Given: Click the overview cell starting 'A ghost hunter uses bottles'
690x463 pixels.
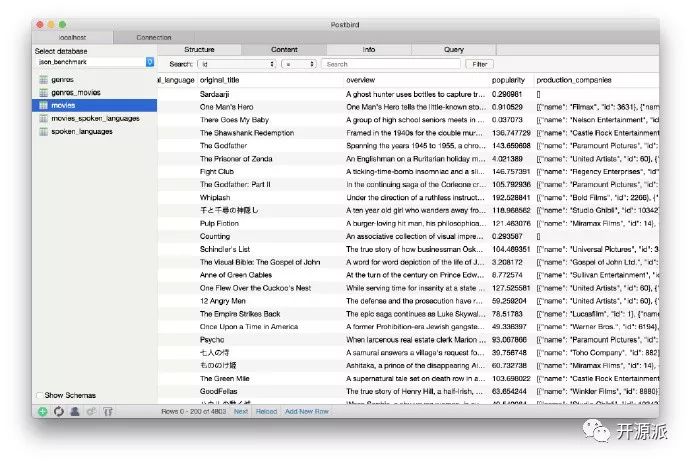Looking at the screenshot, I should (415, 94).
